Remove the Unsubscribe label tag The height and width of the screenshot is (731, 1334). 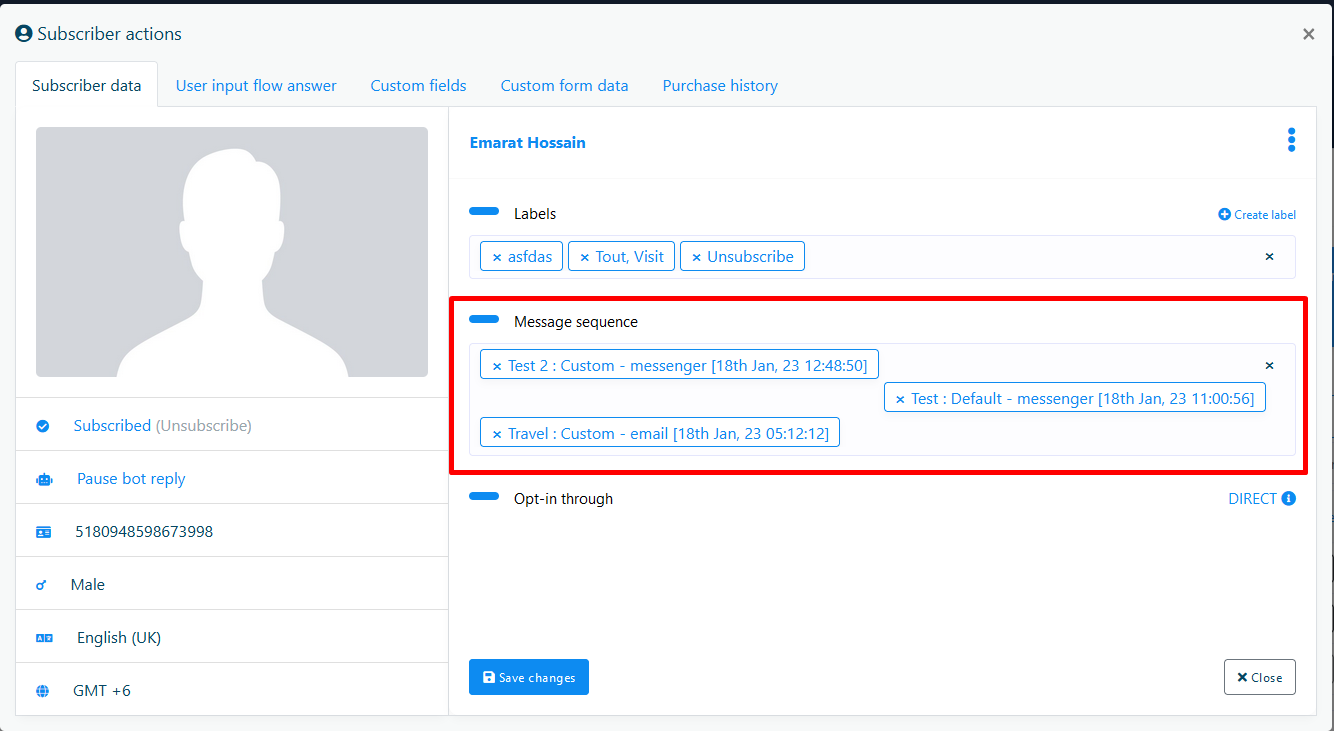click(x=697, y=257)
